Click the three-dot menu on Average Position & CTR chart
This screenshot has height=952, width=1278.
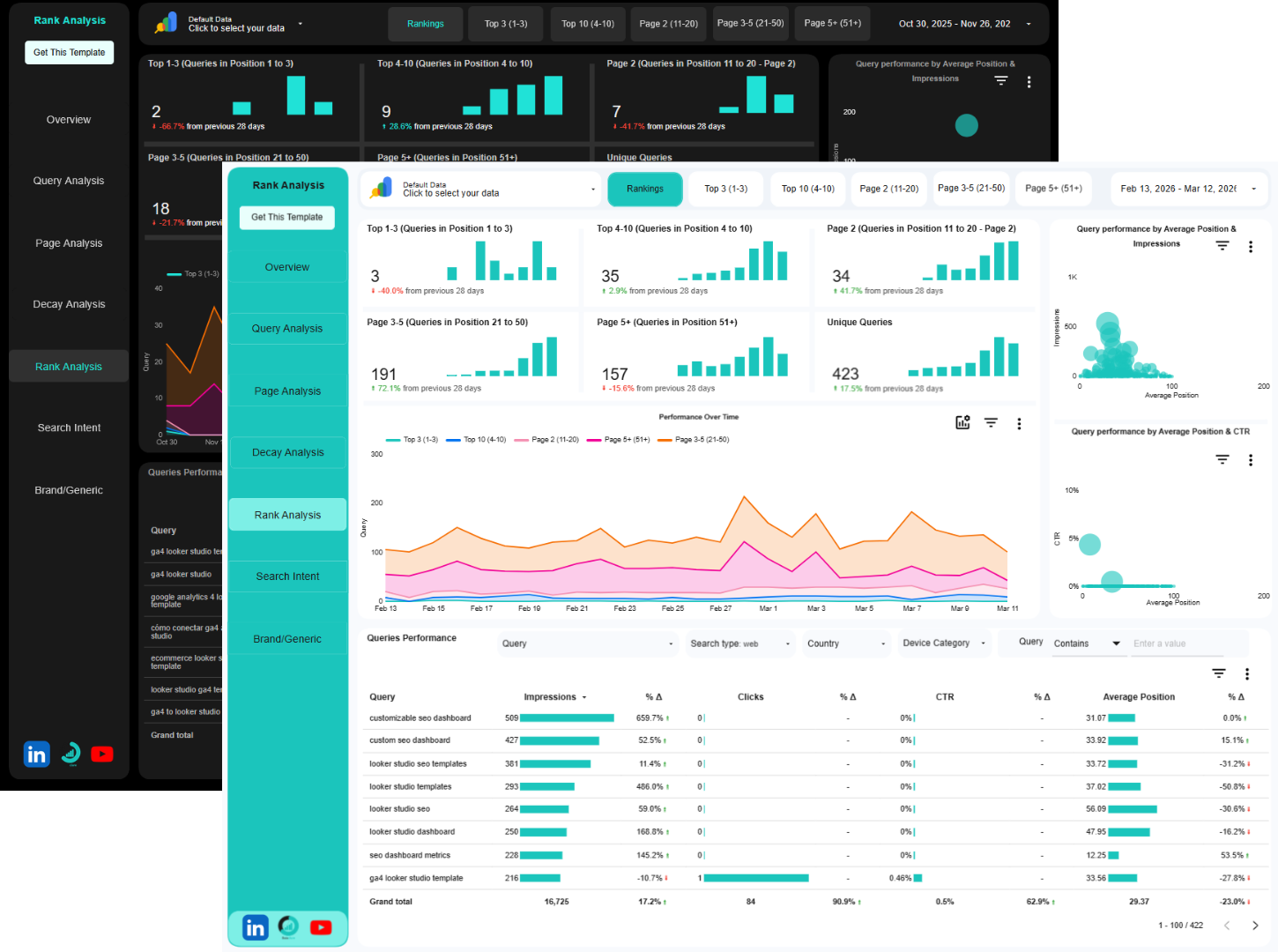coord(1251,459)
